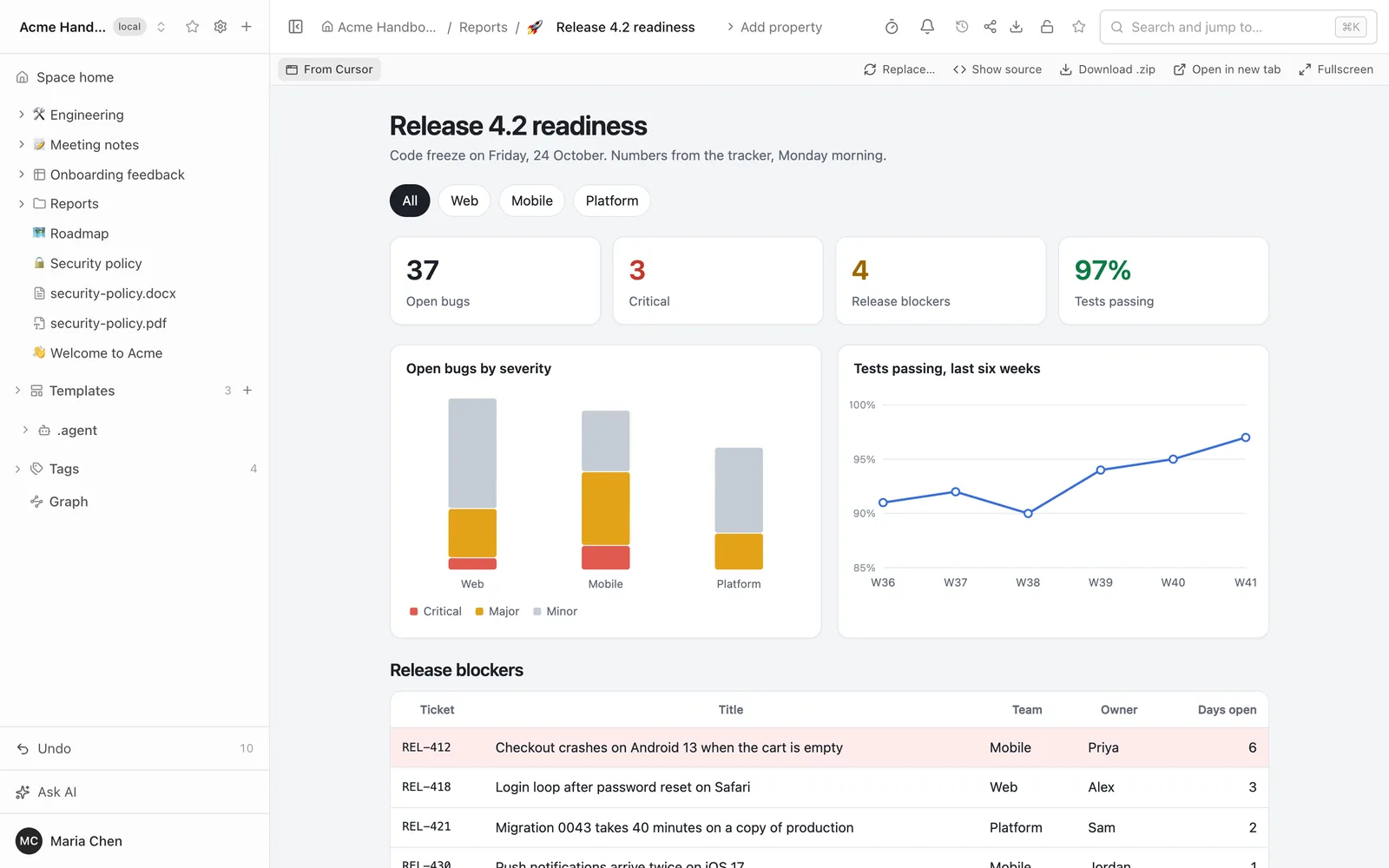The width and height of the screenshot is (1389, 868).
Task: Open workspace settings gear icon
Action: tap(221, 27)
